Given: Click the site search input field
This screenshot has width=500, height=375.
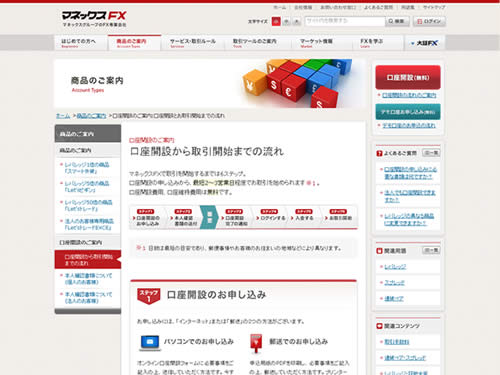Looking at the screenshot, I should pos(345,21).
